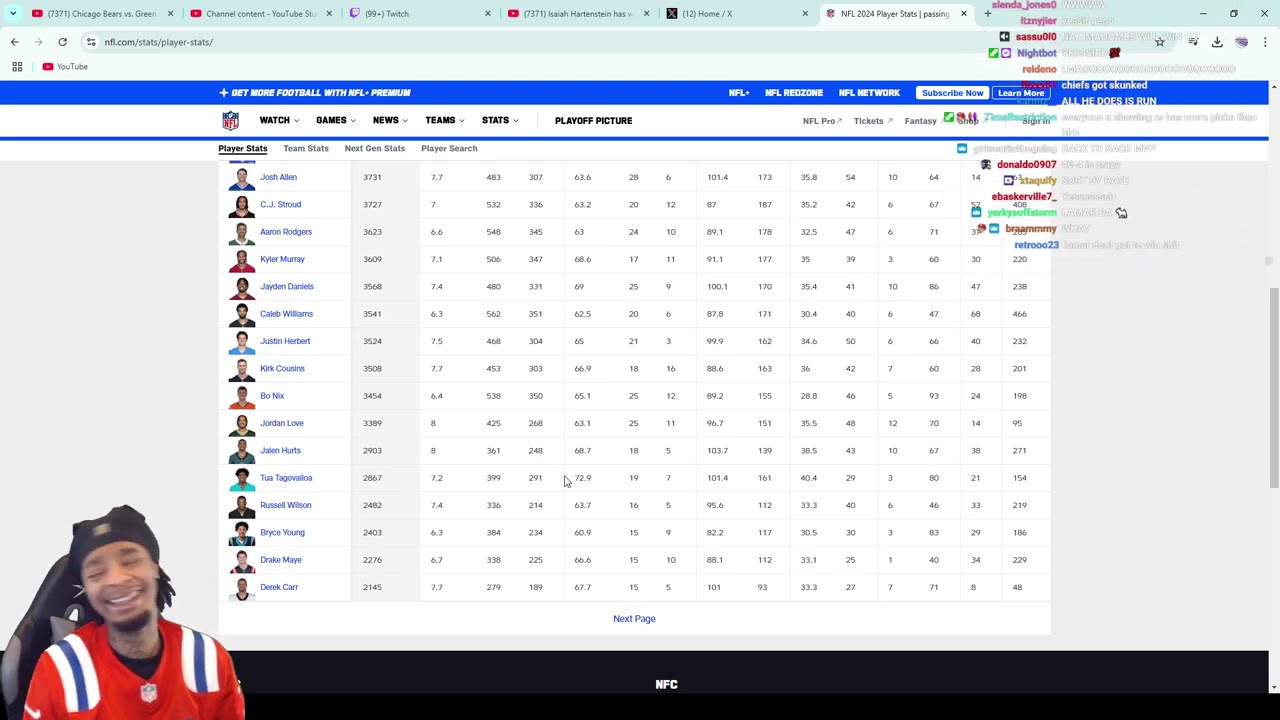Open the PLAYOFF PICTURE page
The width and height of the screenshot is (1280, 720).
(x=593, y=121)
